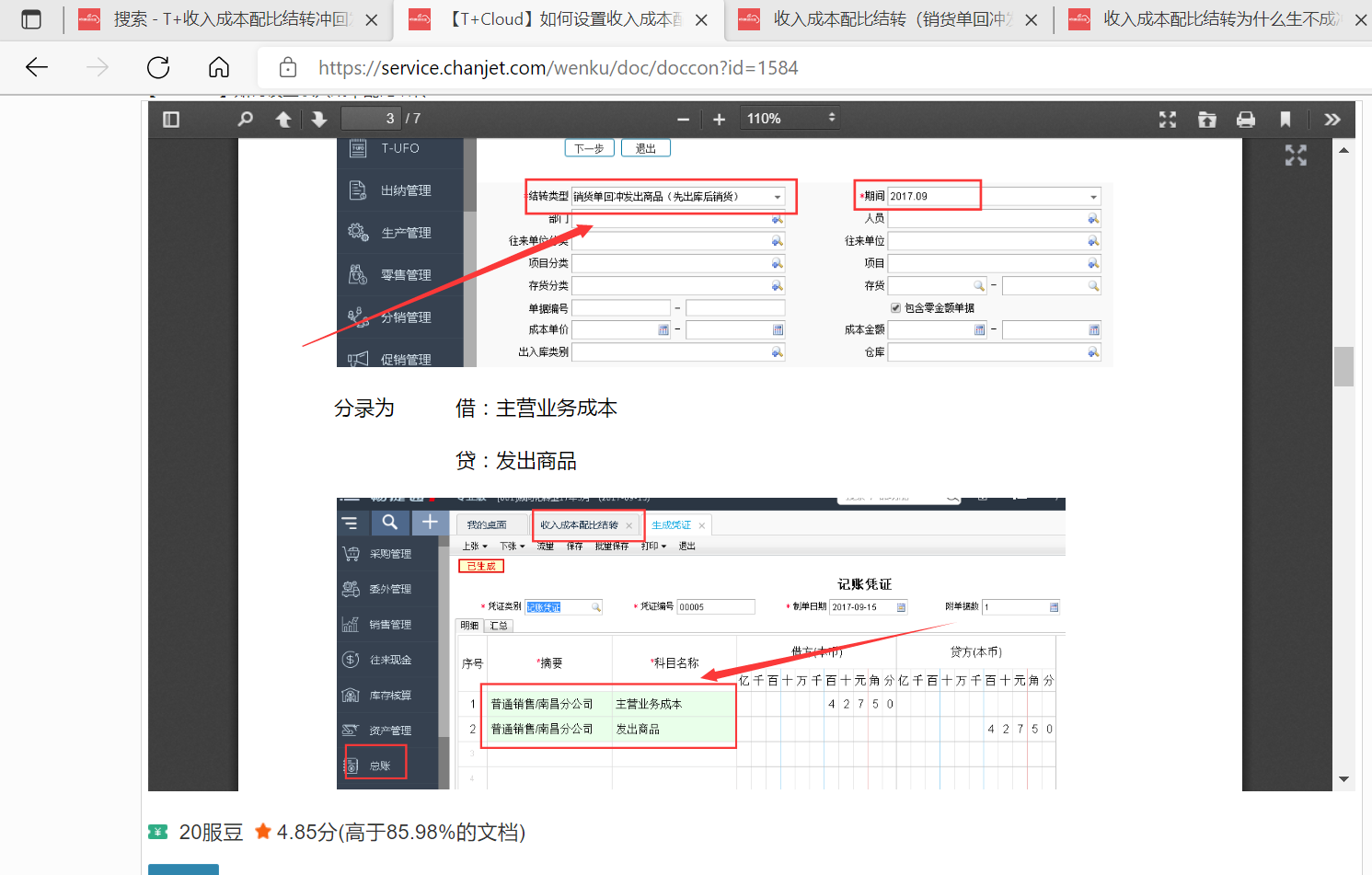Close the 收入成本配比结转（销货单回冲 tab
The image size is (1372, 875).
point(1032,20)
